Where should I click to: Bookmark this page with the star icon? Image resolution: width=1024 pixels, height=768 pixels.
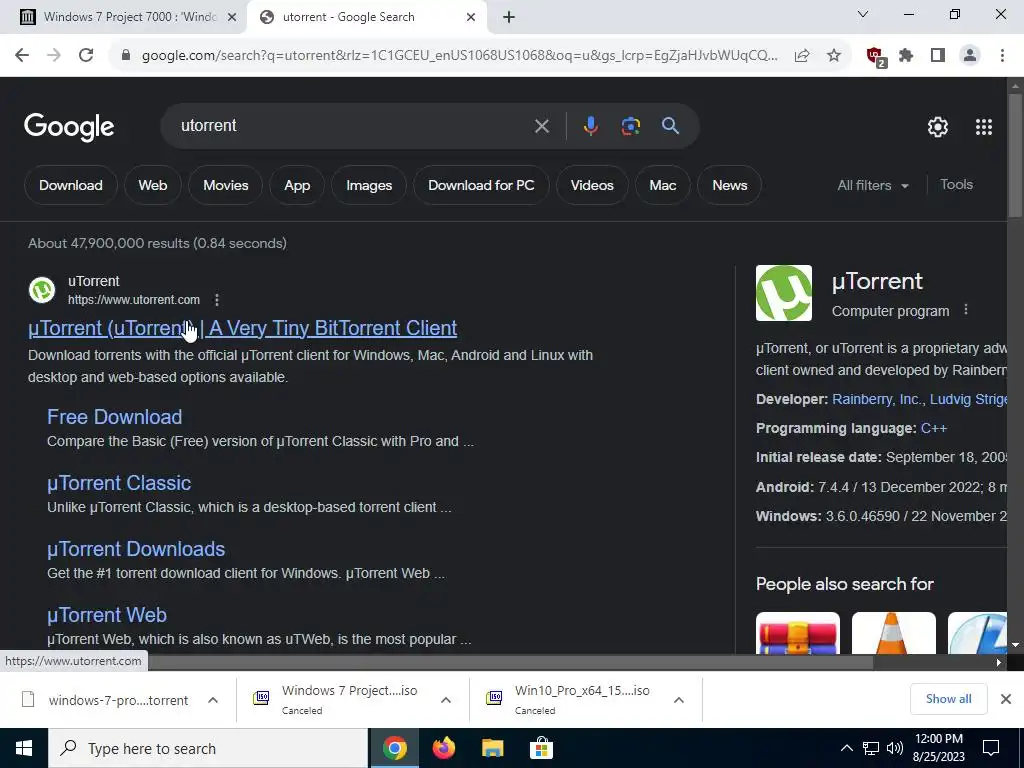tap(834, 56)
